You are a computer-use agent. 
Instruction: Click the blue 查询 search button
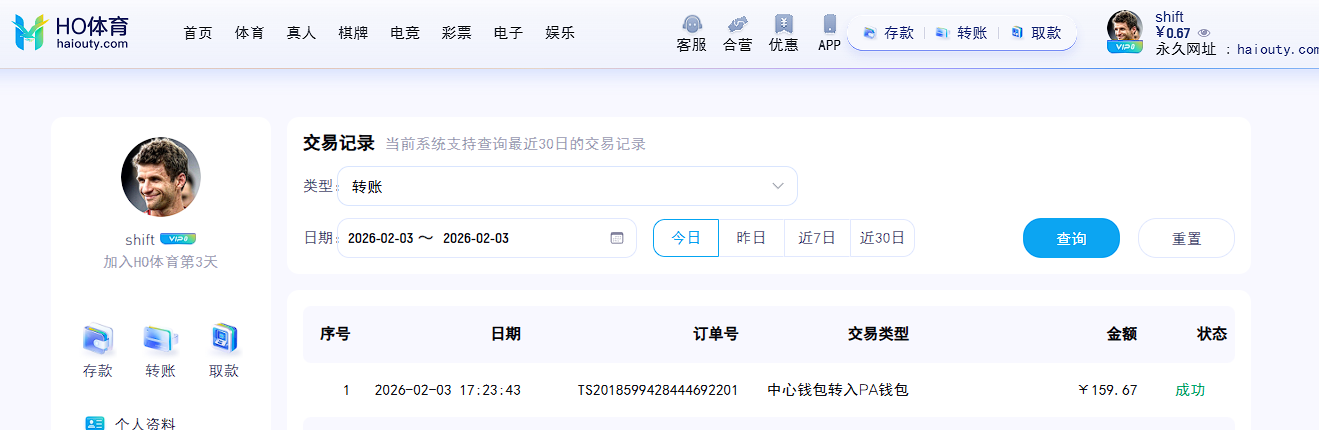[1071, 238]
